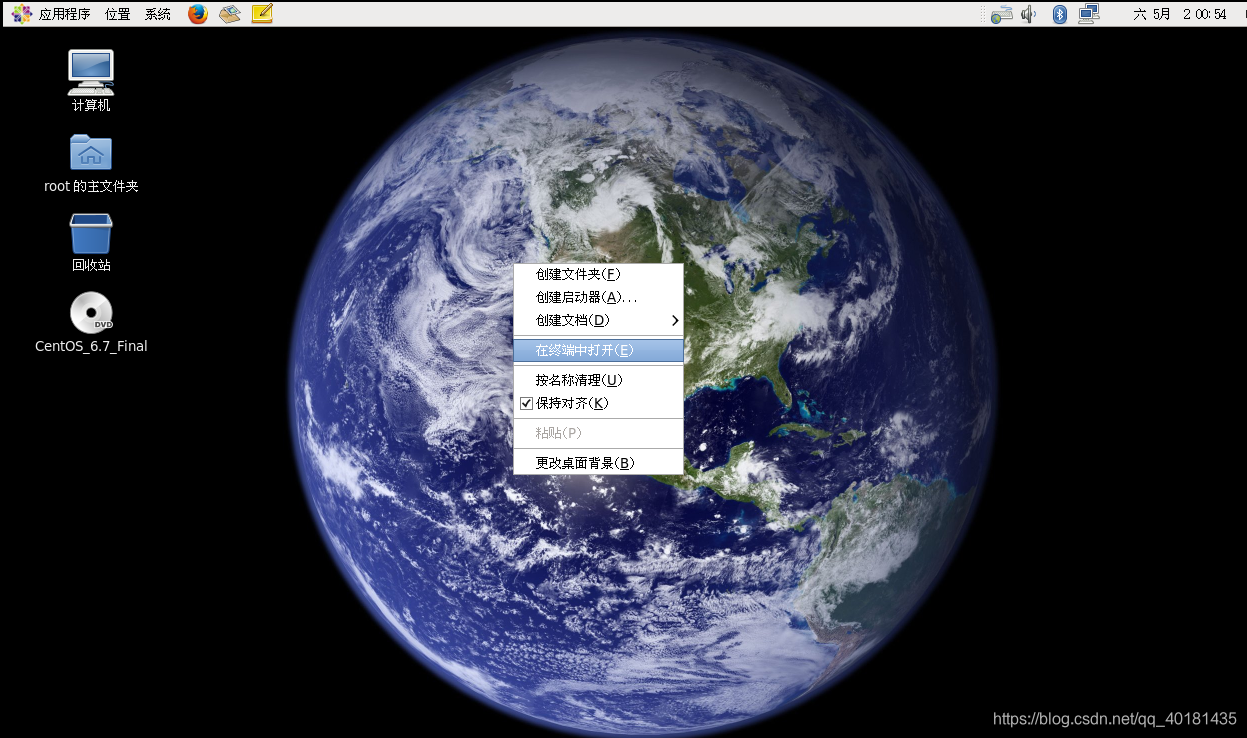Image resolution: width=1247 pixels, height=738 pixels.
Task: Open the network connection tray icon
Action: pyautogui.click(x=1089, y=14)
